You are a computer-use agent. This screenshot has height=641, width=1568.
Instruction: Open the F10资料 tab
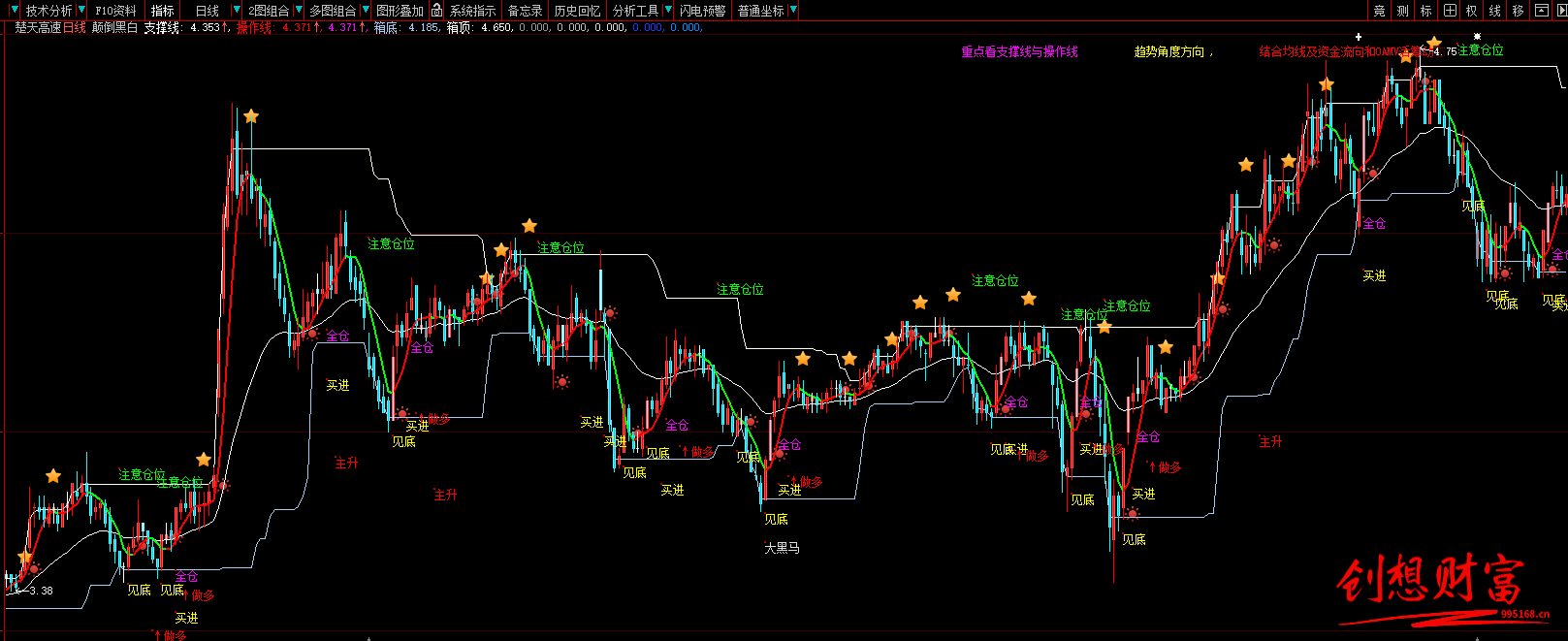(x=115, y=11)
